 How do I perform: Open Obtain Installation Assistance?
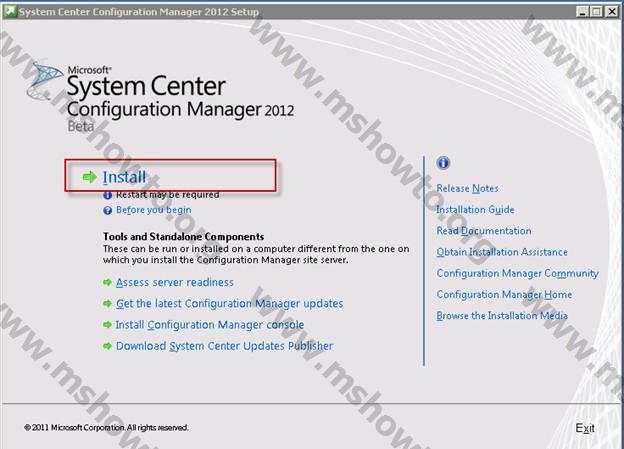(x=502, y=252)
